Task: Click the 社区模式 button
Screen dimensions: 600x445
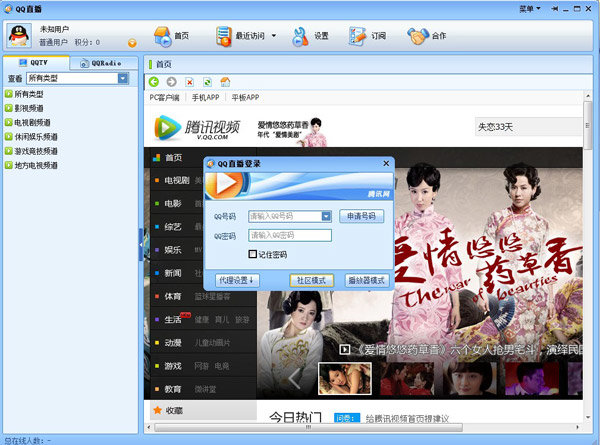Action: (311, 281)
